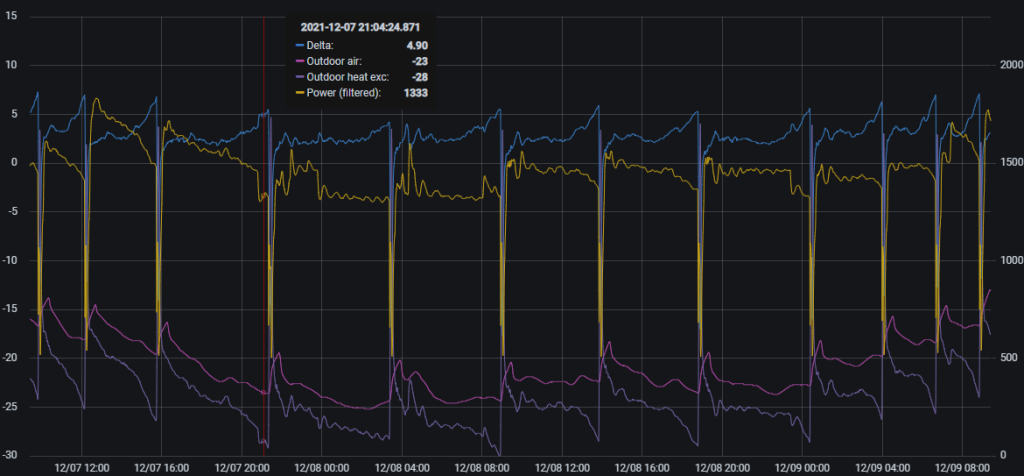Click the magenta Outdoor air color swatch
Viewport: 1024px width, 476px height.
(300, 61)
